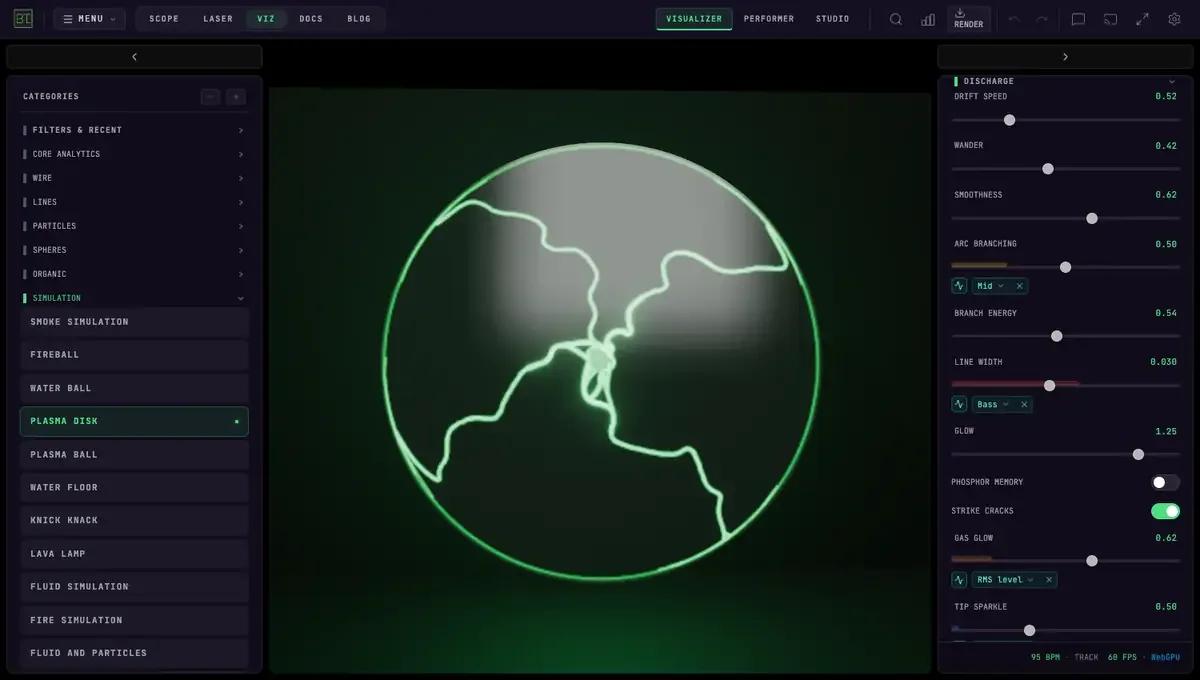
Task: Click the plus button in Categories header
Action: [236, 97]
